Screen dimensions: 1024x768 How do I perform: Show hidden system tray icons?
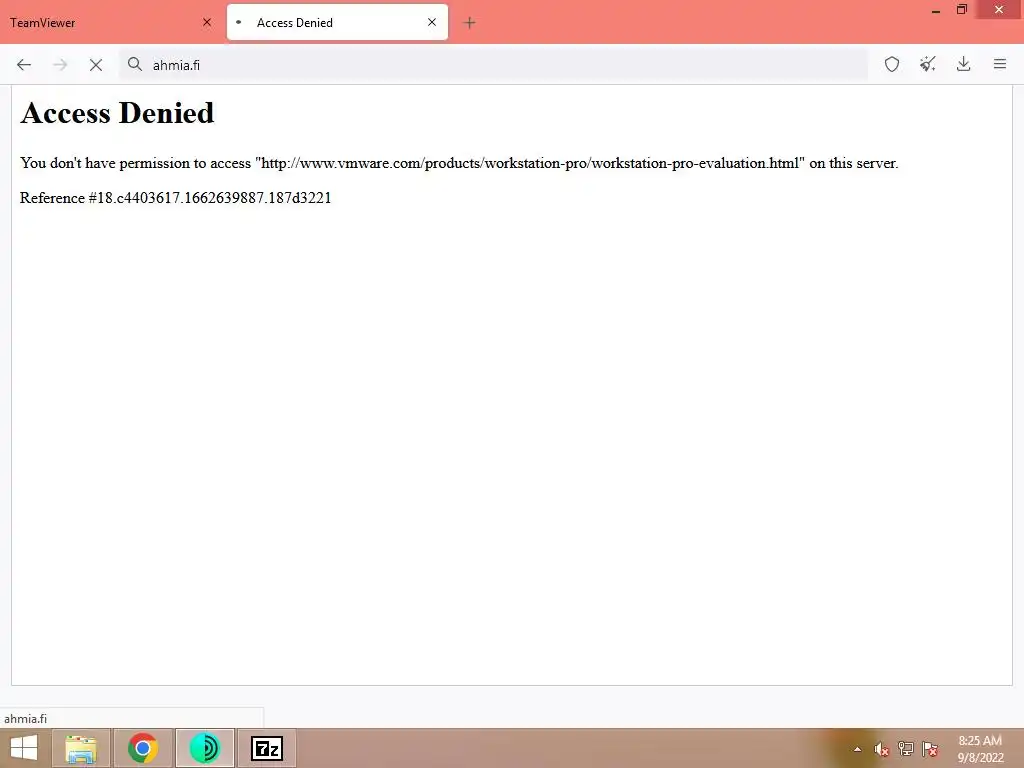coord(857,749)
